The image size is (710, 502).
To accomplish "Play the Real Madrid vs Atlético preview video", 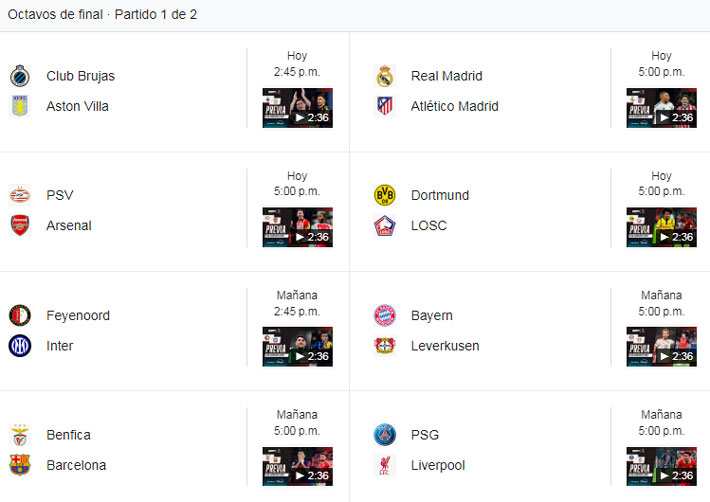I will coord(661,108).
